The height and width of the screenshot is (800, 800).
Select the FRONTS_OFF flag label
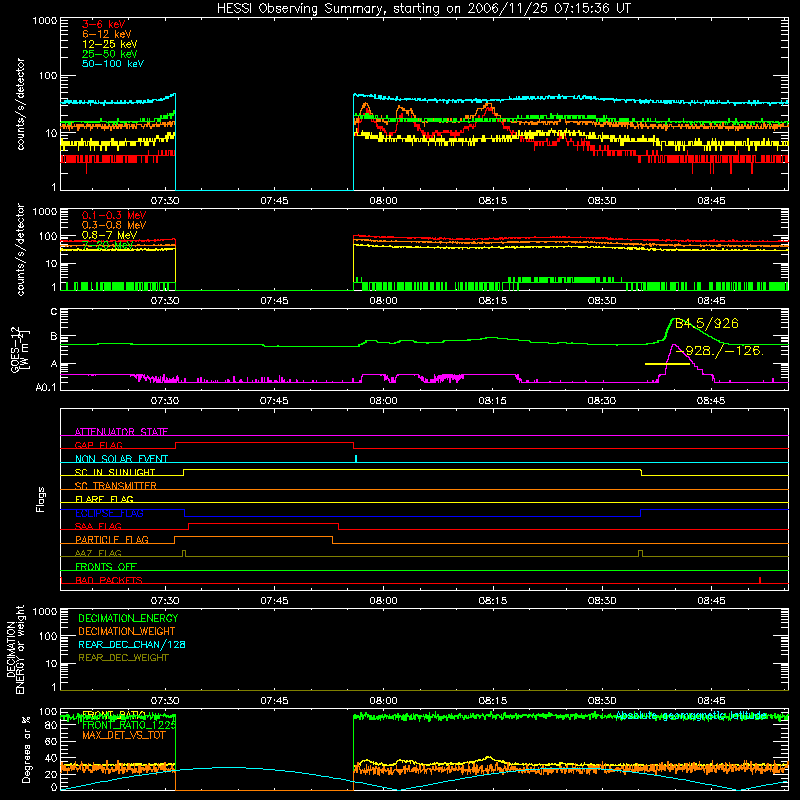coord(106,567)
